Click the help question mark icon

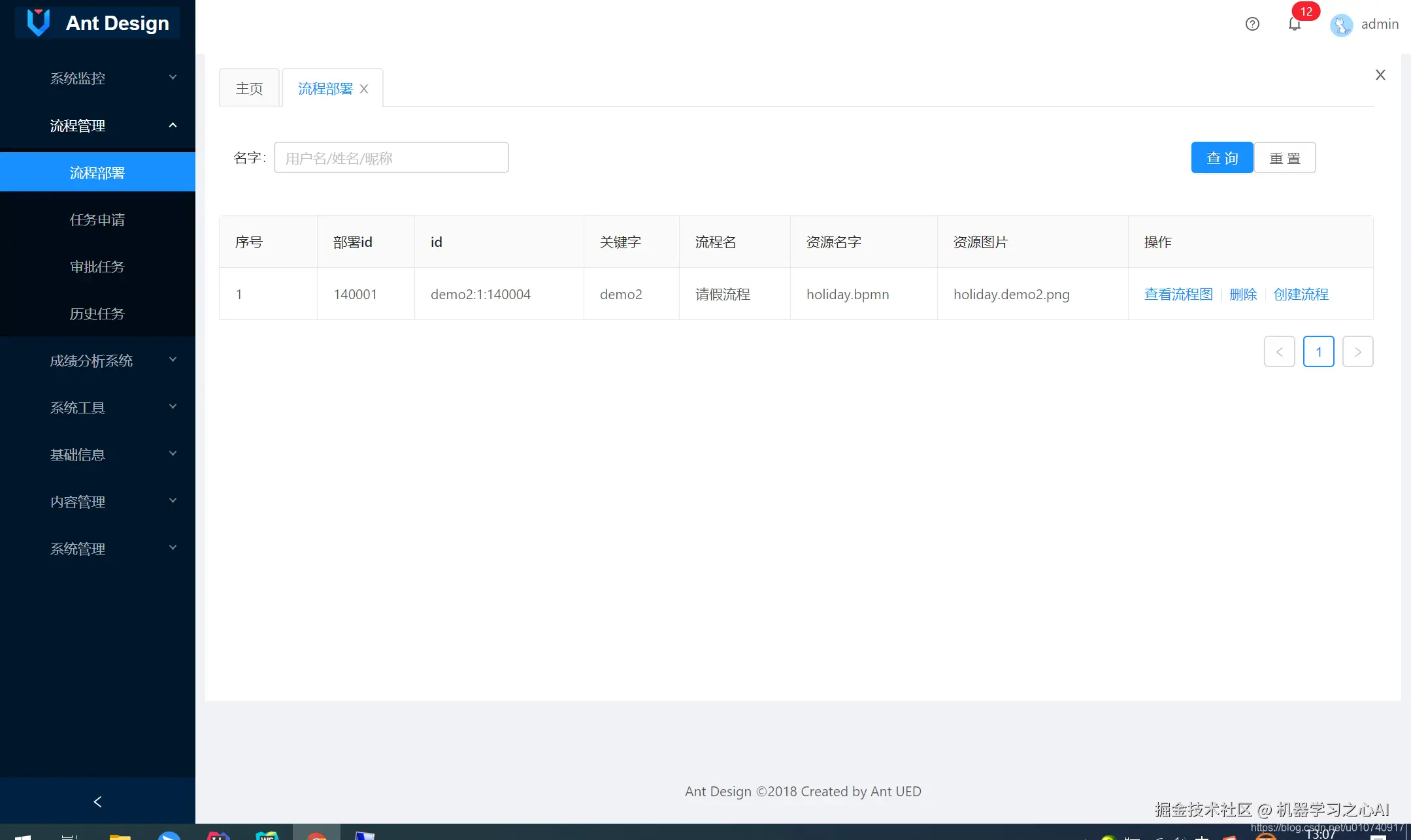pyautogui.click(x=1252, y=24)
